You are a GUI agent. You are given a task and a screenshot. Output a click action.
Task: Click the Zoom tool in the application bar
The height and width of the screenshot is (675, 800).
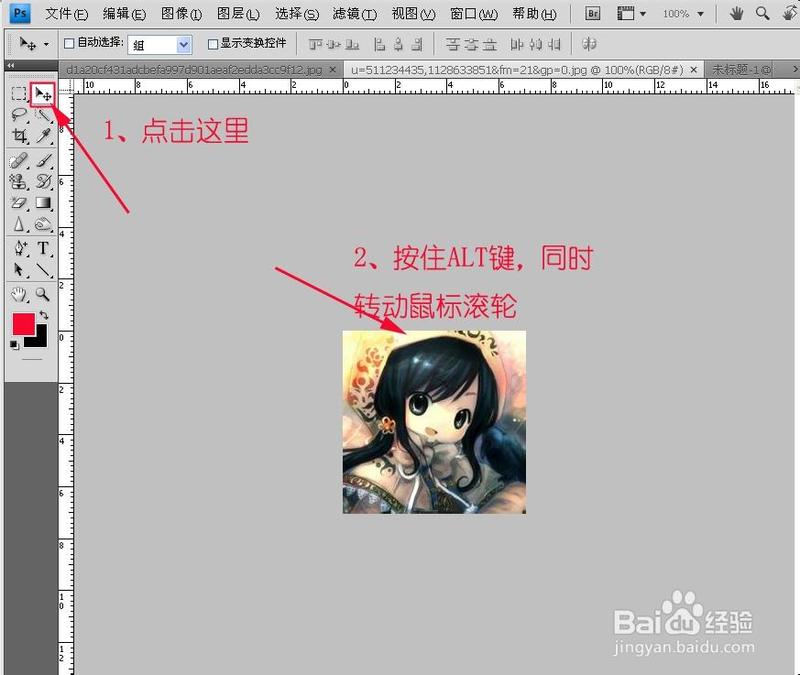762,14
